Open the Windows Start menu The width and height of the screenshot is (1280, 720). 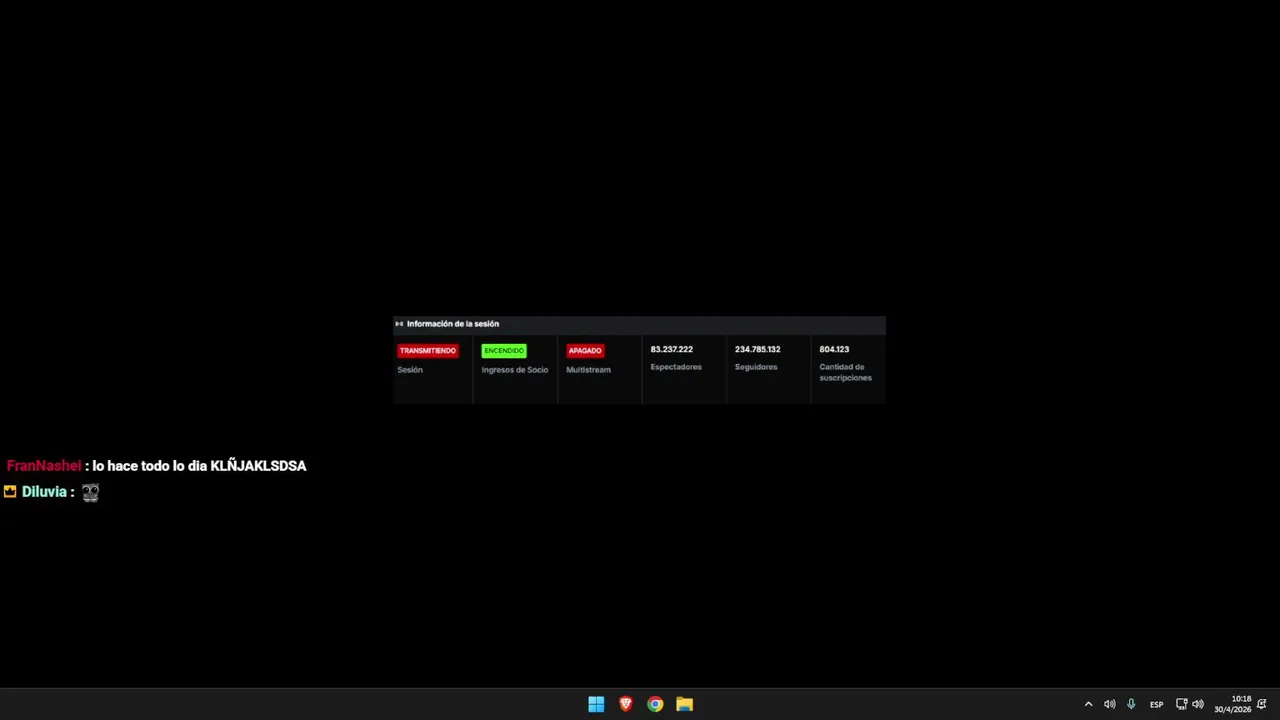[596, 704]
